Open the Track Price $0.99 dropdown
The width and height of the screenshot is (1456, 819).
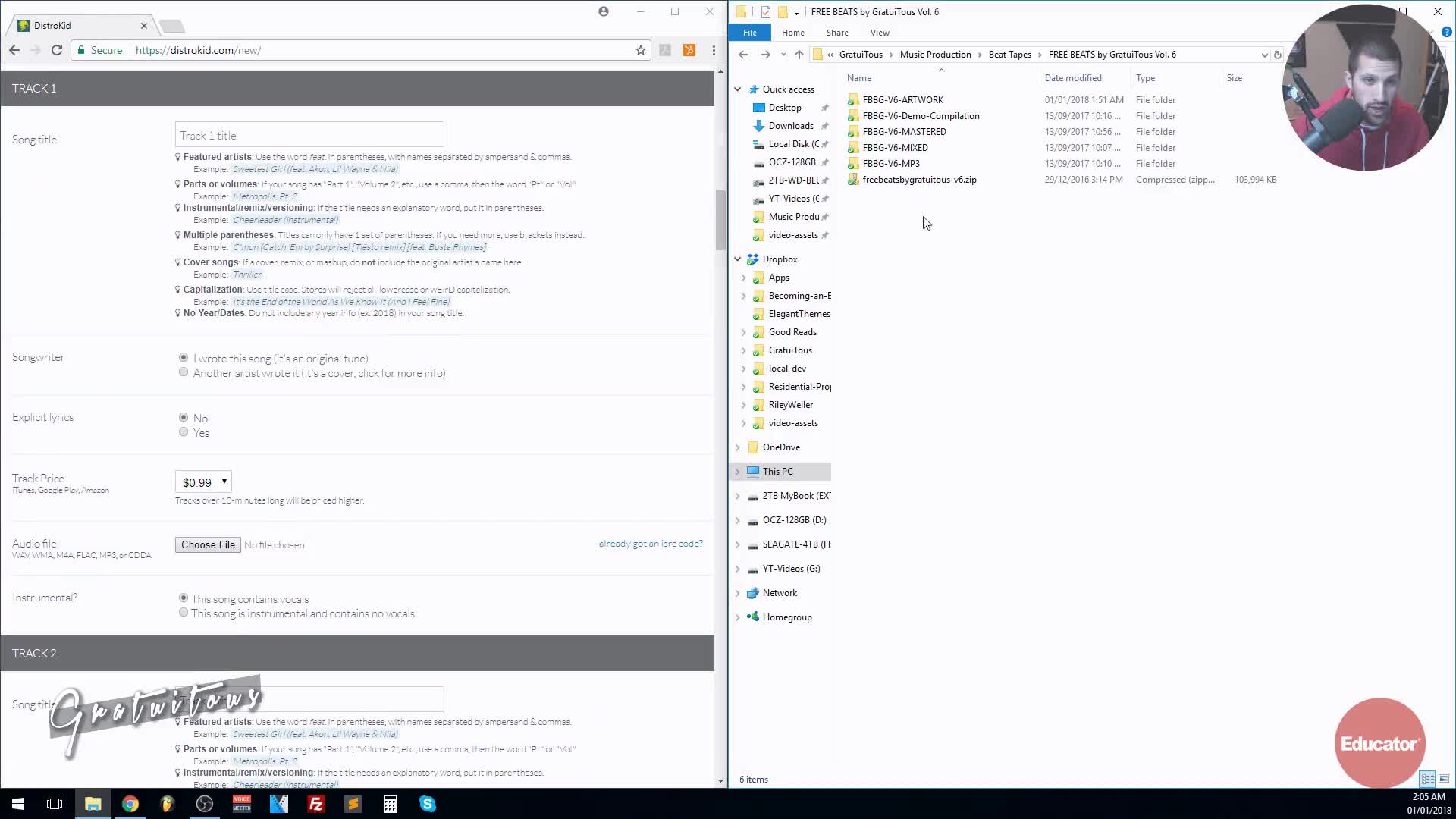(x=203, y=482)
